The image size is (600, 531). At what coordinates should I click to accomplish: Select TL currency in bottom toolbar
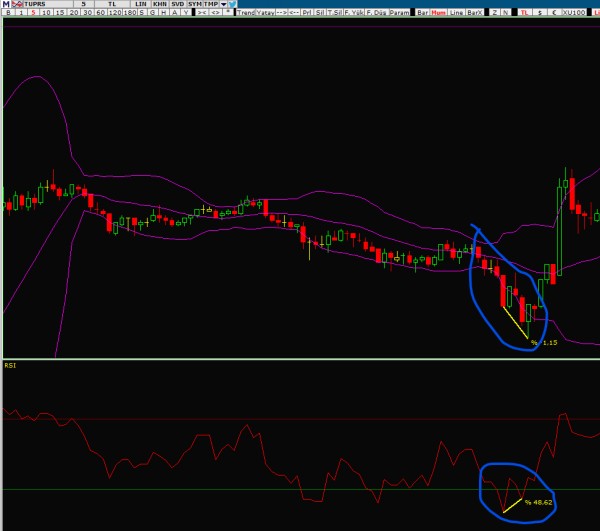point(524,13)
